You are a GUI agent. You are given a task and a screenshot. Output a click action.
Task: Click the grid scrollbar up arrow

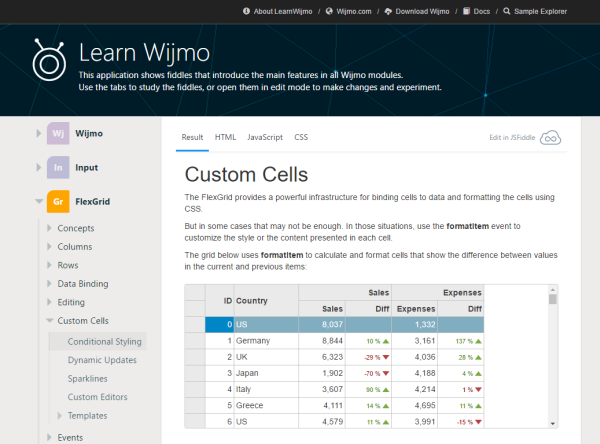click(x=552, y=290)
